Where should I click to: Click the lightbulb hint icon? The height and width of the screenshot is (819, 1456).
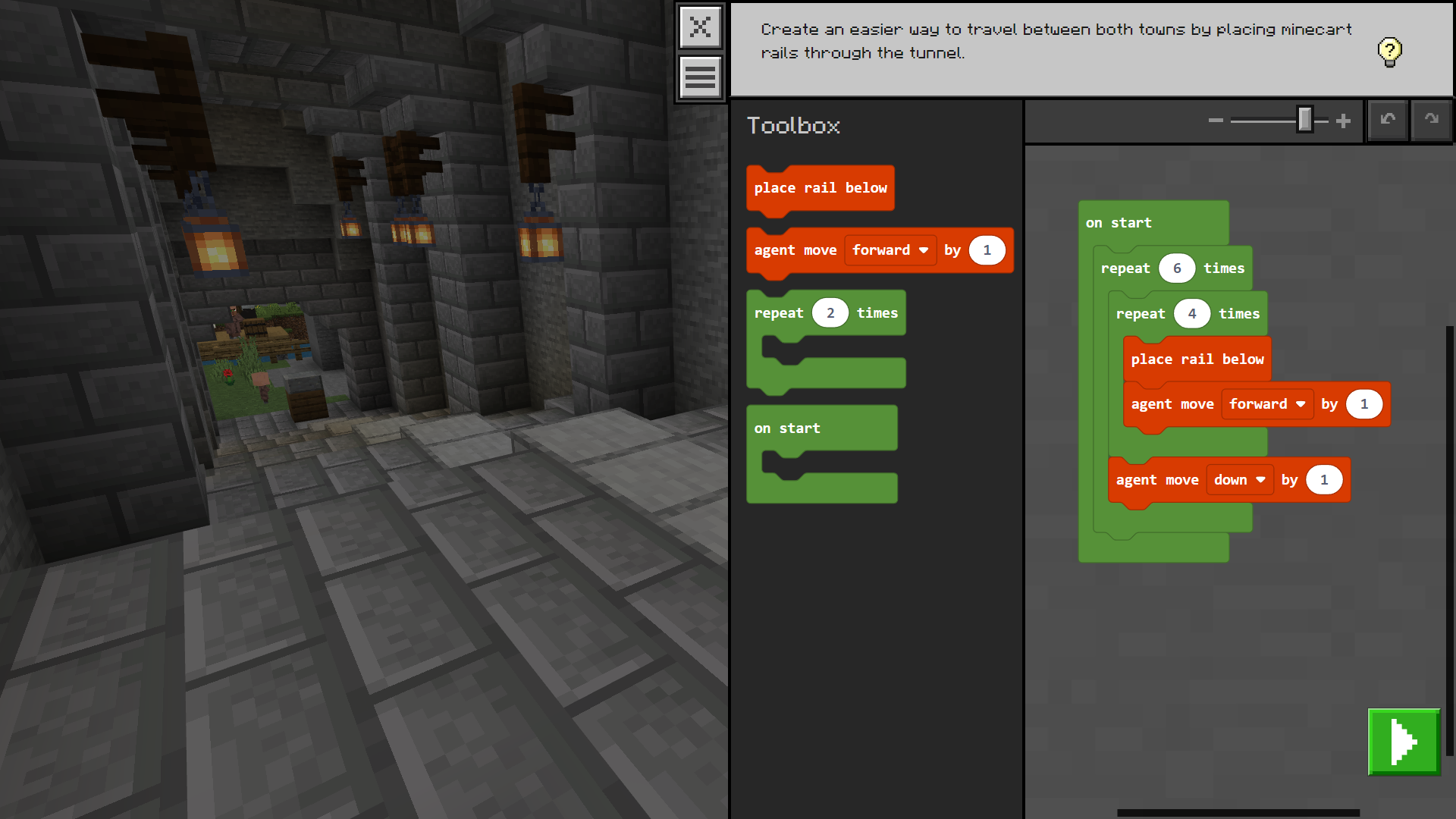(x=1389, y=52)
